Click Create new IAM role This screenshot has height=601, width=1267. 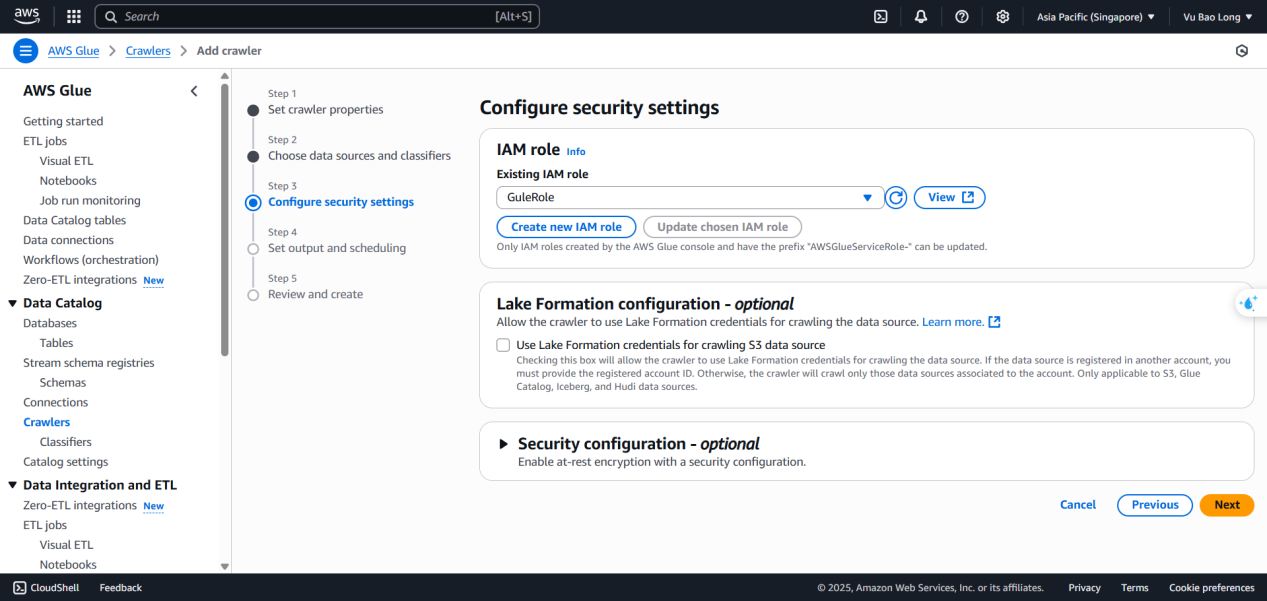pos(567,227)
